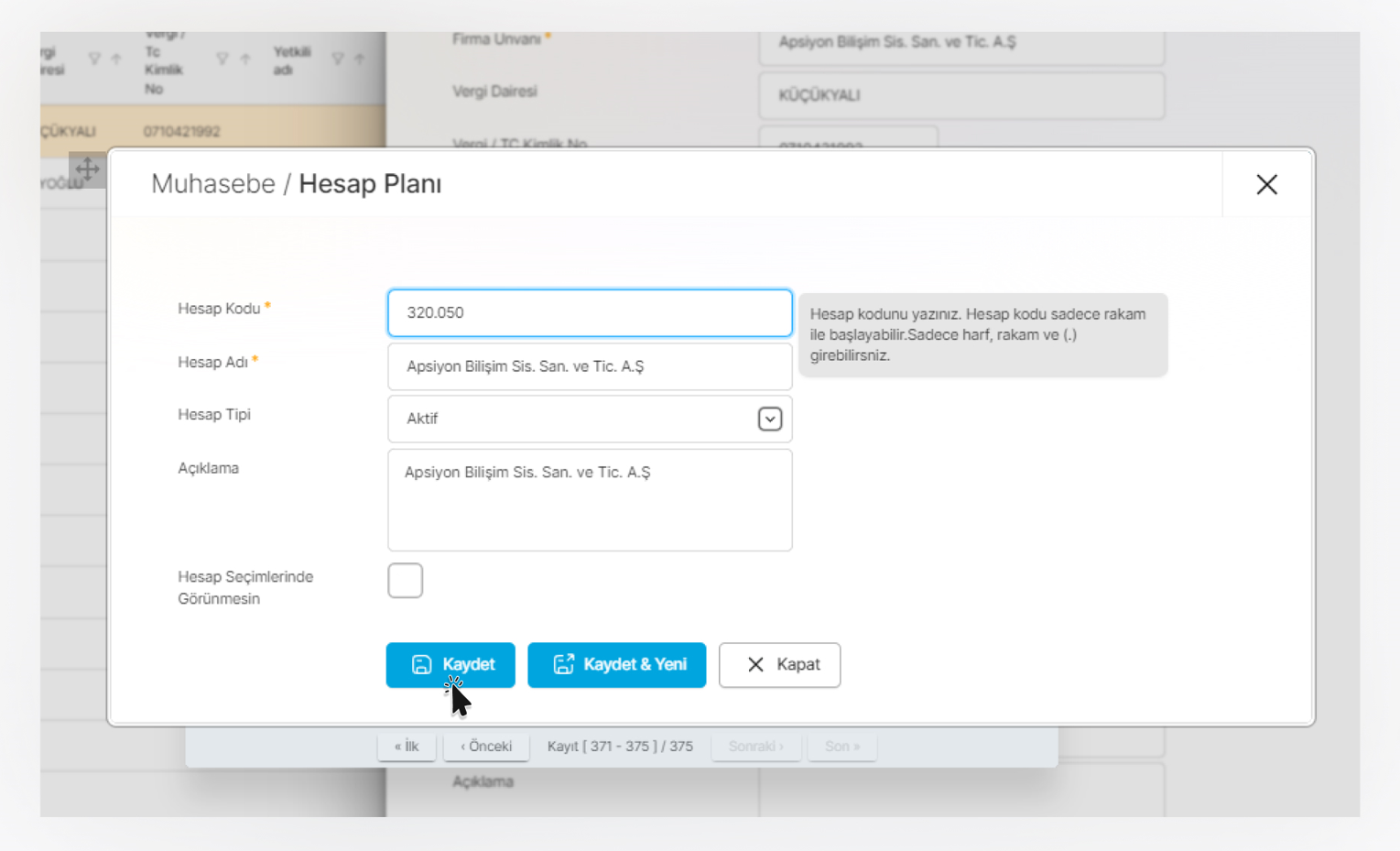Select the table row with 0710421992

click(212, 131)
